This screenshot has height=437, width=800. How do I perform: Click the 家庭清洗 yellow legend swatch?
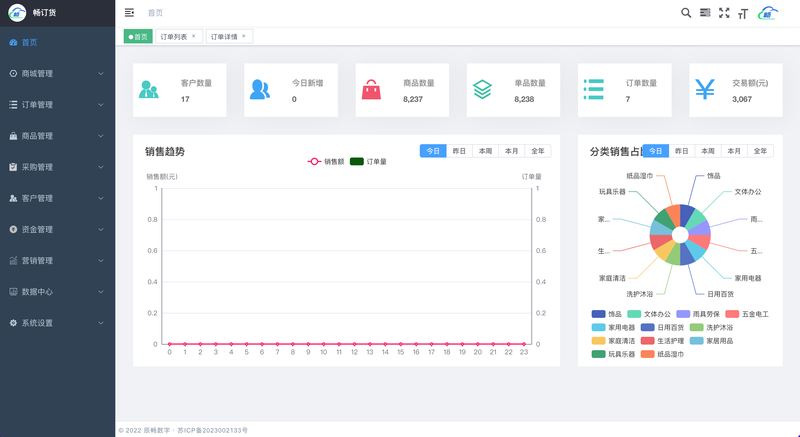pyautogui.click(x=598, y=341)
